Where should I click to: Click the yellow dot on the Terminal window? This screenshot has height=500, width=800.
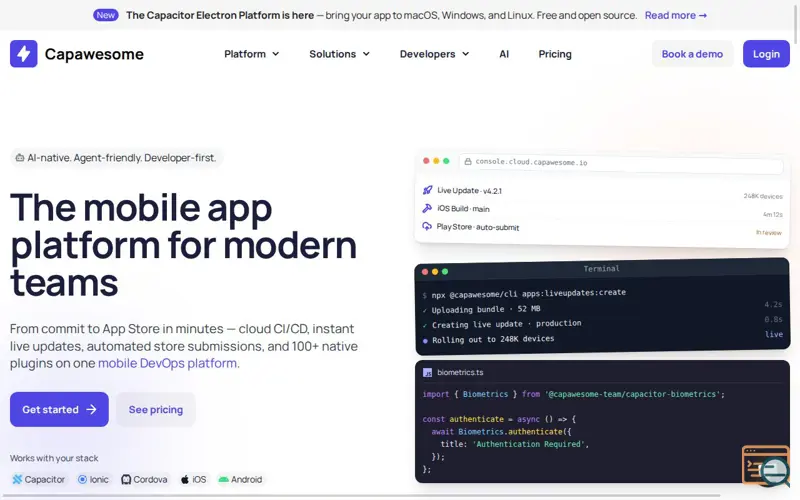435,271
